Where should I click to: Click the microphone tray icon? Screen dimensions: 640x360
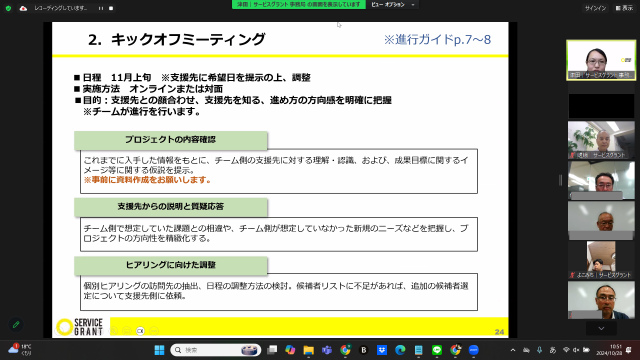pos(540,350)
